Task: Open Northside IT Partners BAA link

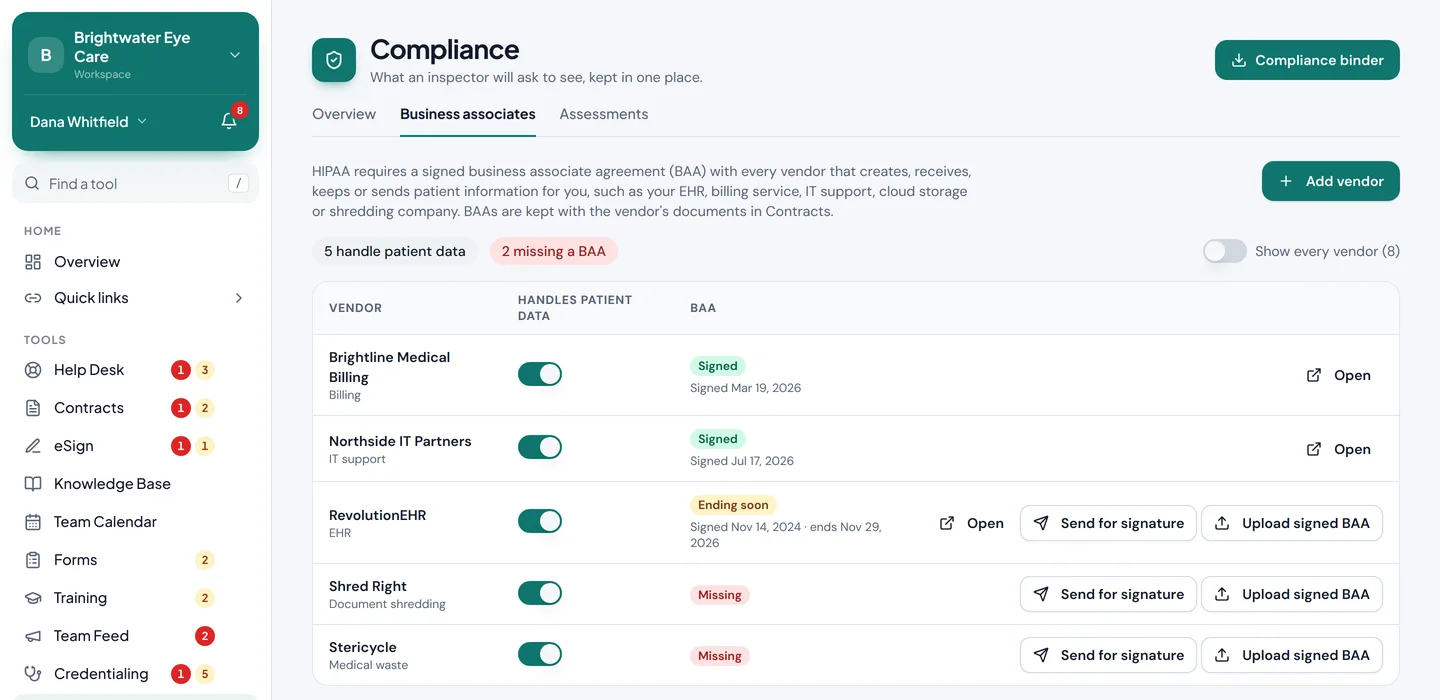Action: [1338, 449]
